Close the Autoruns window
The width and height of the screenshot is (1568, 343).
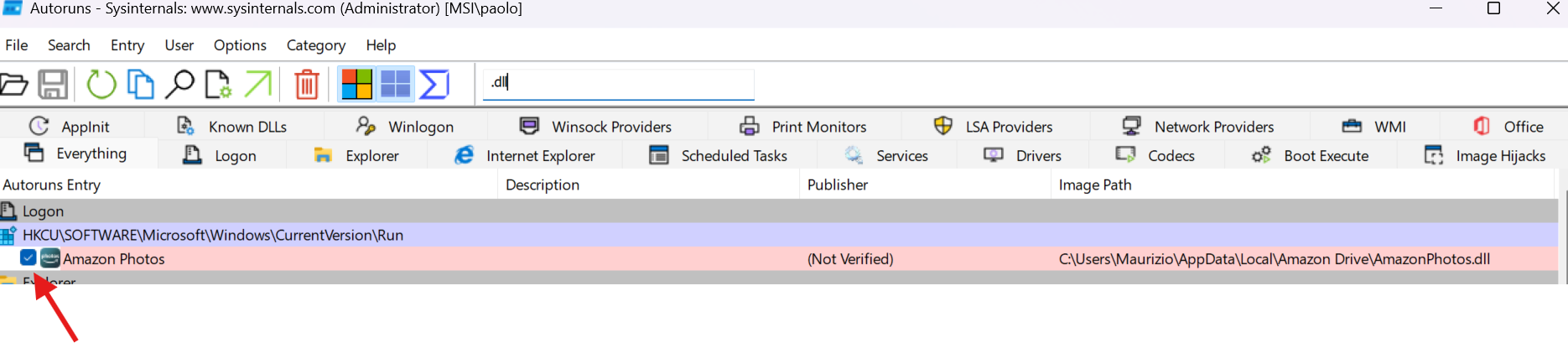[1553, 8]
